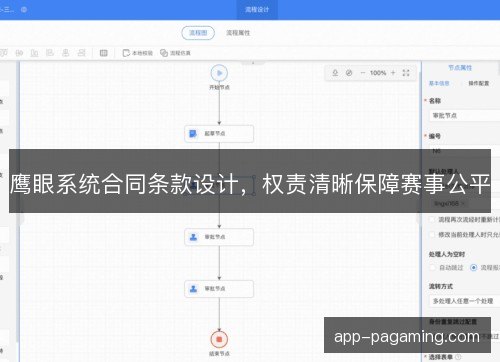
Task: Edit the 名称 name input field
Action: pyautogui.click(x=465, y=116)
